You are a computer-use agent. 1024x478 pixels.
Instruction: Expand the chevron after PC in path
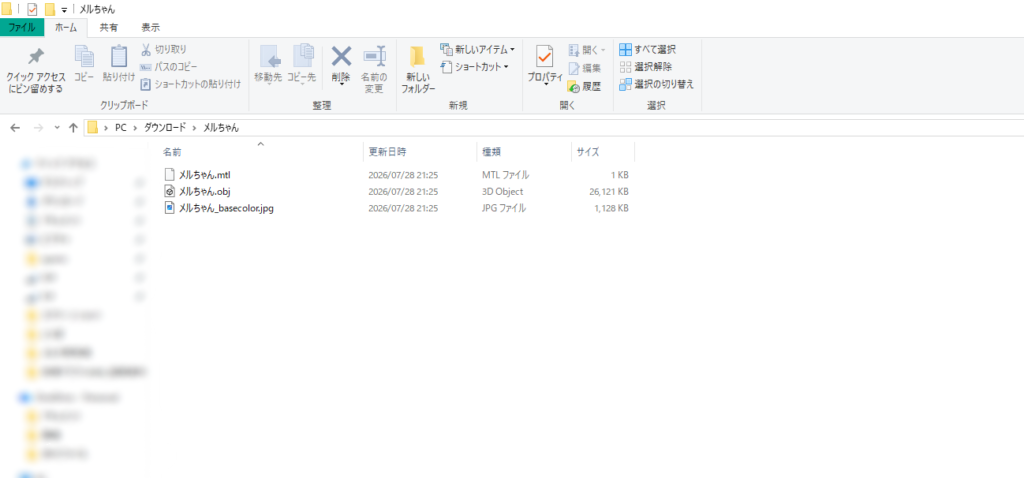[135, 128]
